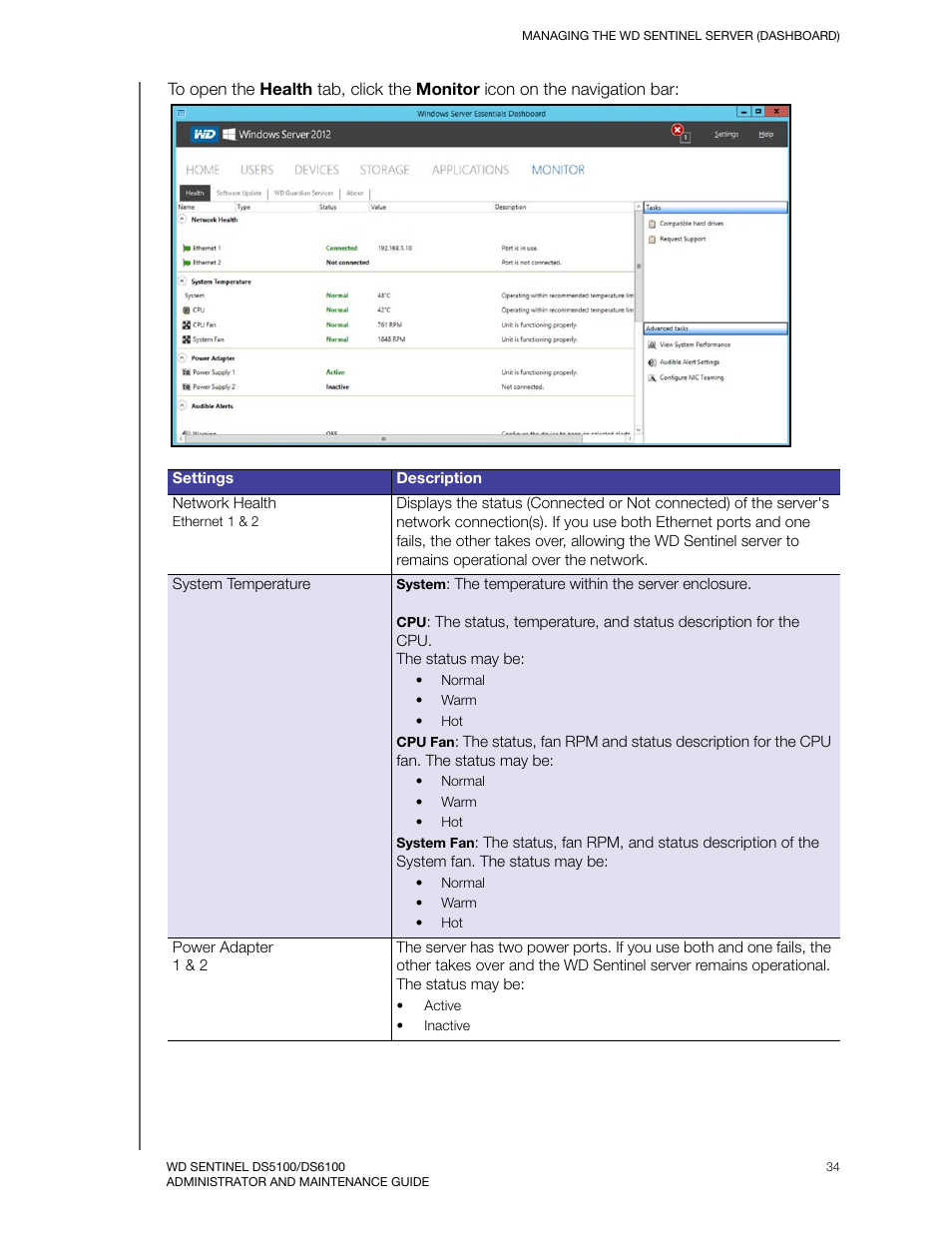Screen dimensions: 952x1233
Task: Minimize the dashboard window
Action: coord(743,112)
